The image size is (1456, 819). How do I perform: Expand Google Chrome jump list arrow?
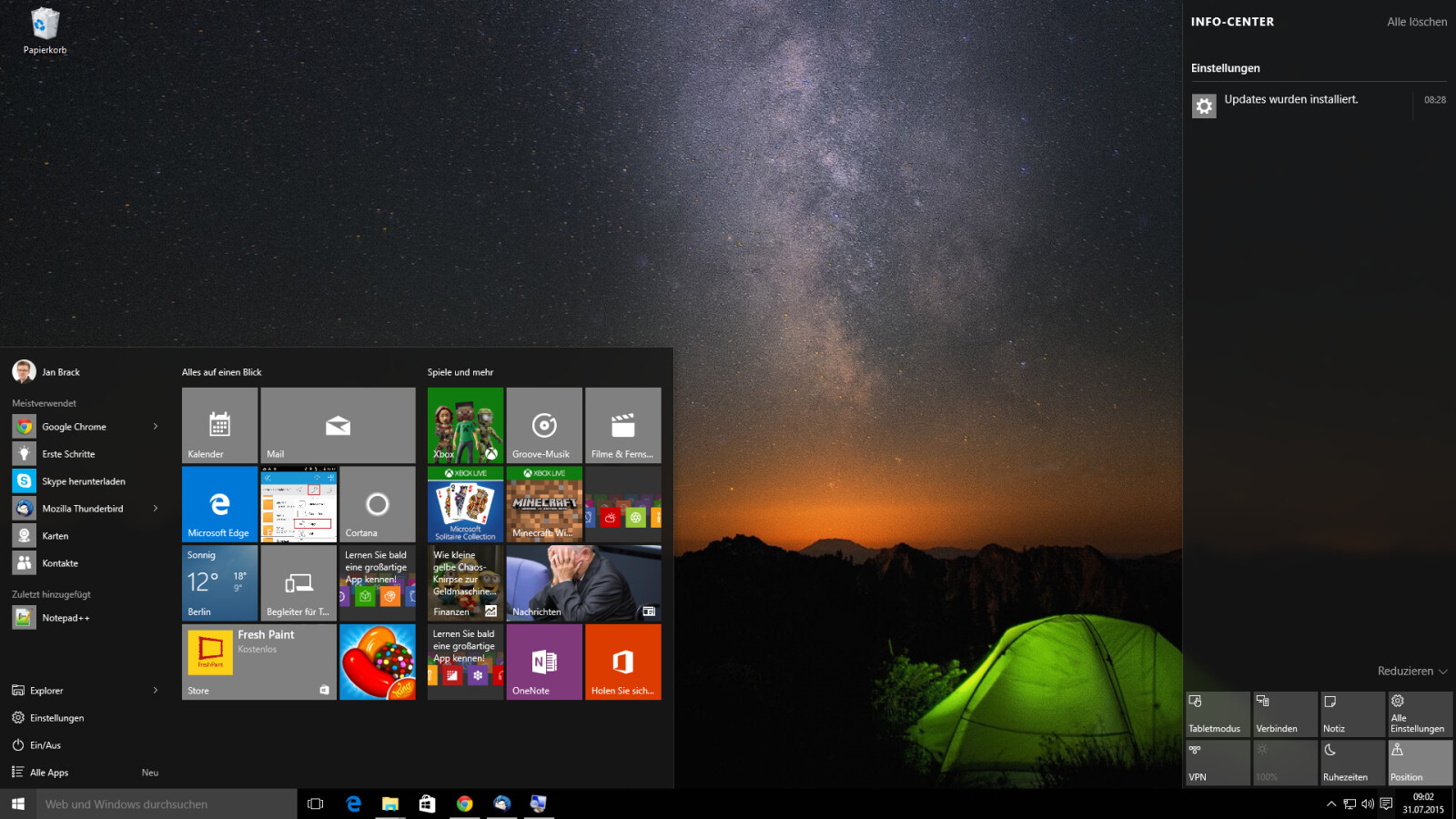pyautogui.click(x=156, y=426)
